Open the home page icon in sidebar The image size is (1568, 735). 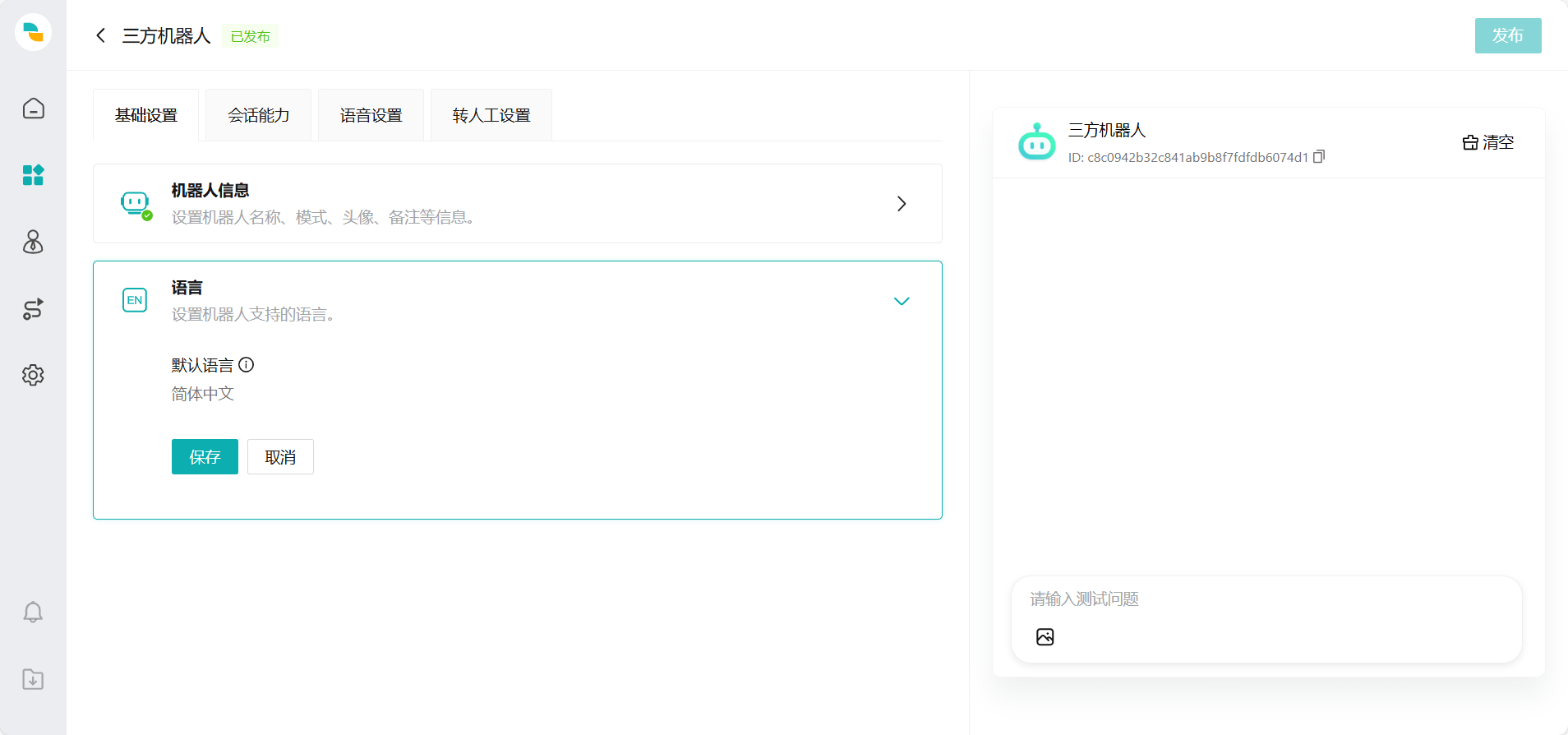33,109
